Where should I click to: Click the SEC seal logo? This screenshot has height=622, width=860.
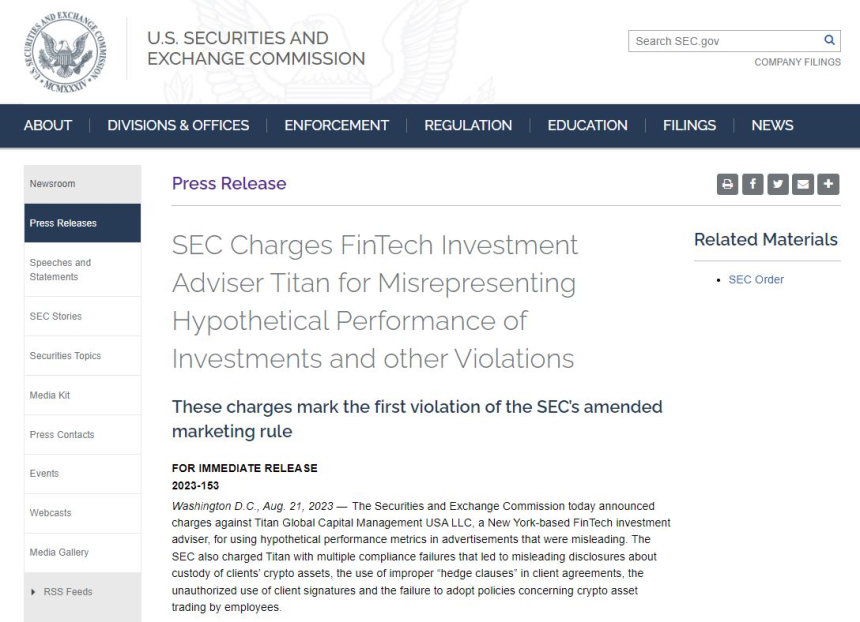pyautogui.click(x=63, y=48)
